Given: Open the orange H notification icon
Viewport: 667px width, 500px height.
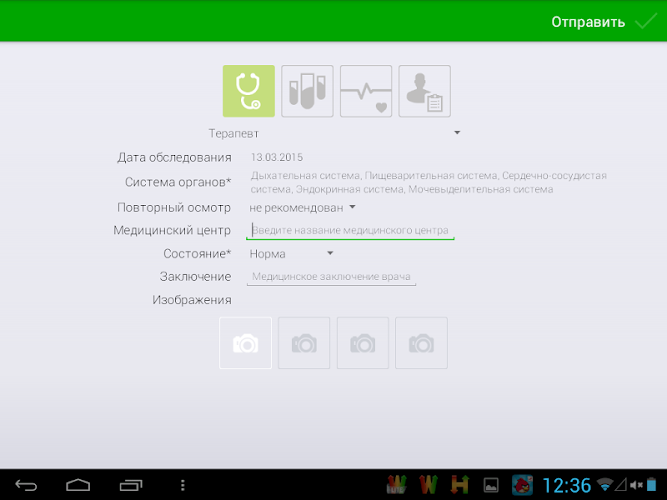Looking at the screenshot, I should click(459, 485).
